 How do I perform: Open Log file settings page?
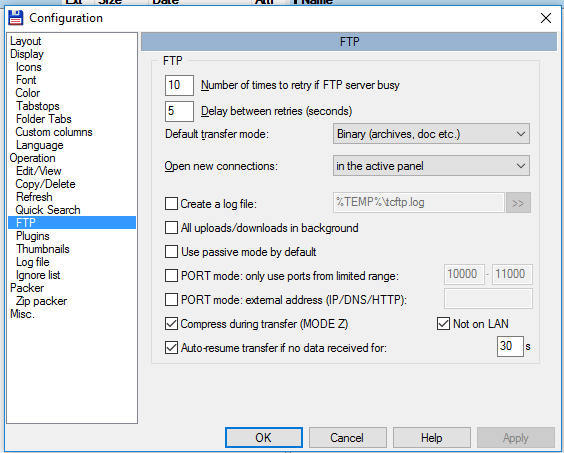coord(32,262)
